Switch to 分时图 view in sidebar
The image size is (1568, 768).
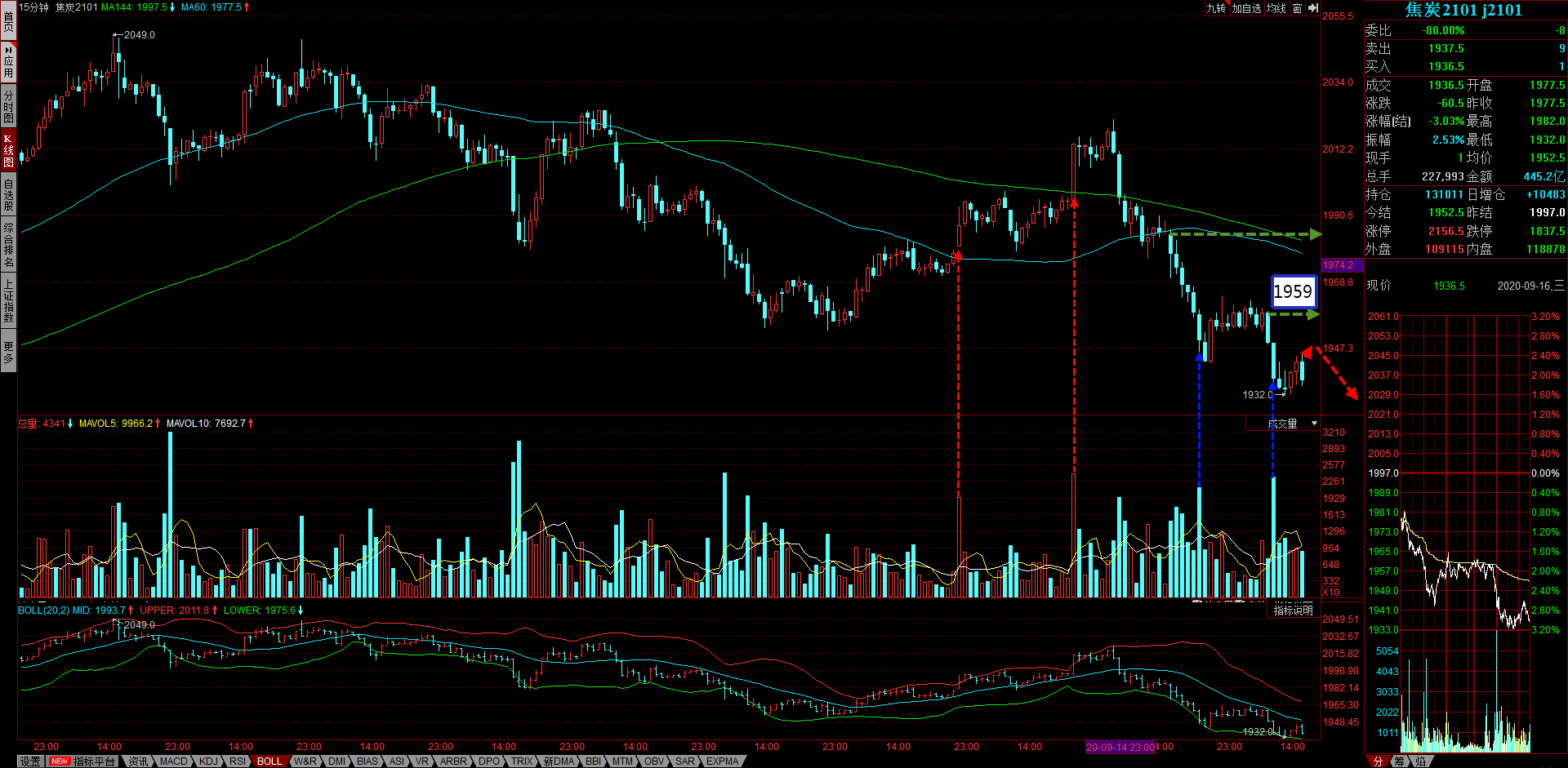(8, 104)
